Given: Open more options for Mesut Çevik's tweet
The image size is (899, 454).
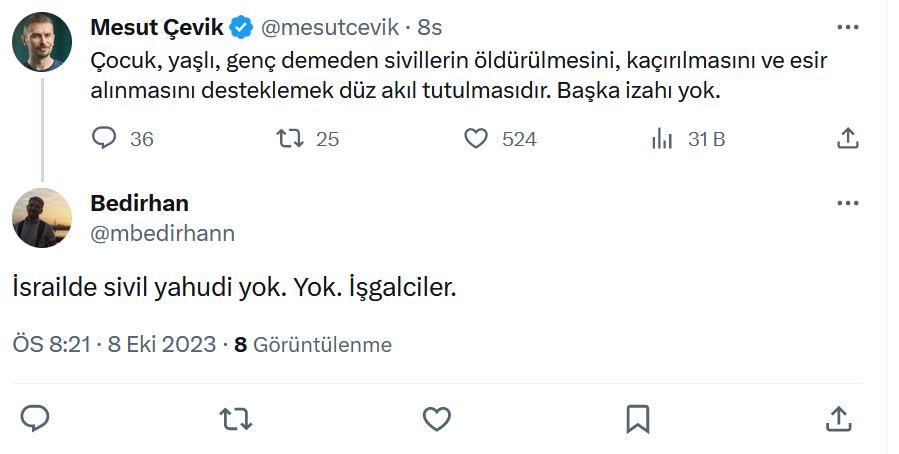Looking at the screenshot, I should pyautogui.click(x=847, y=26).
